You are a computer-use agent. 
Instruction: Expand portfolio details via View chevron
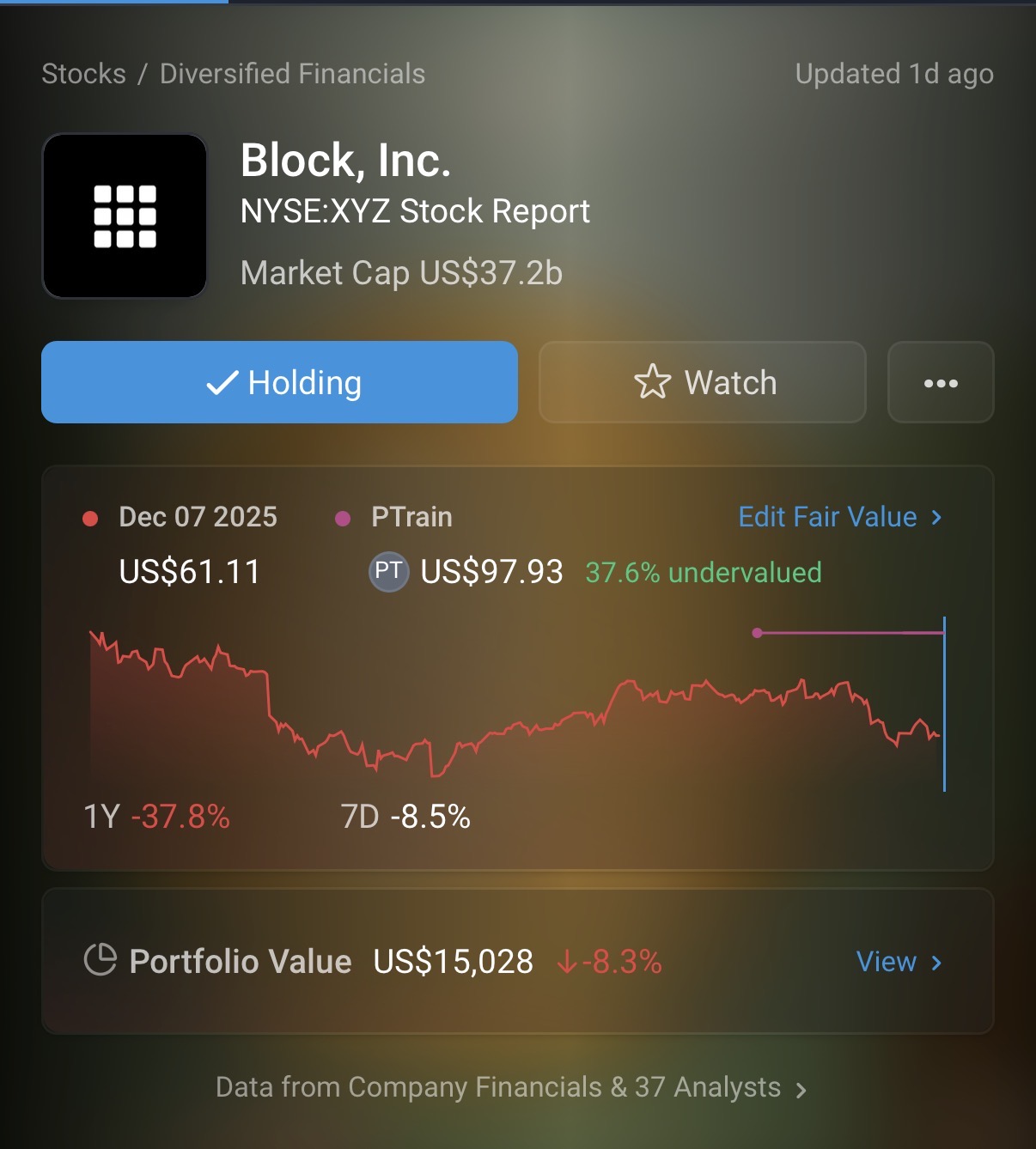coord(936,963)
